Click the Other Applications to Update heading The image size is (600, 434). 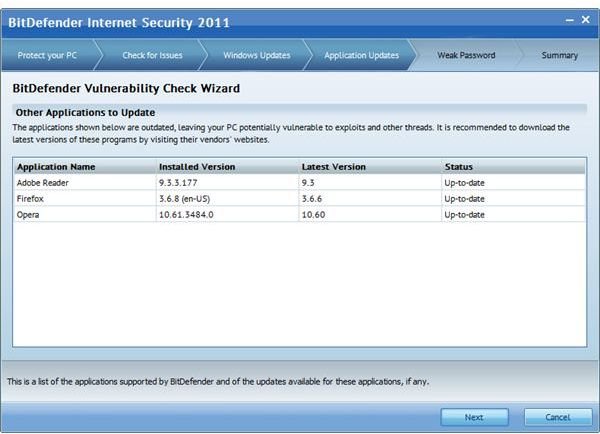pos(85,113)
